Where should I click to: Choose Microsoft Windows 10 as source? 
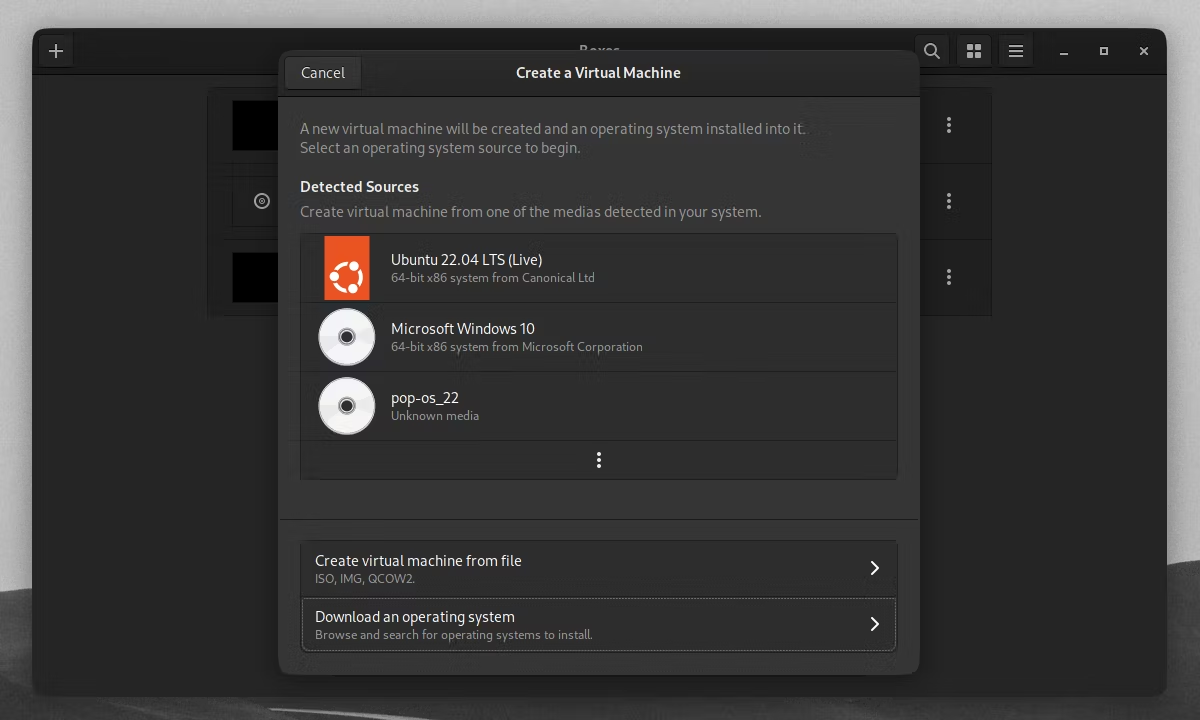click(x=599, y=337)
